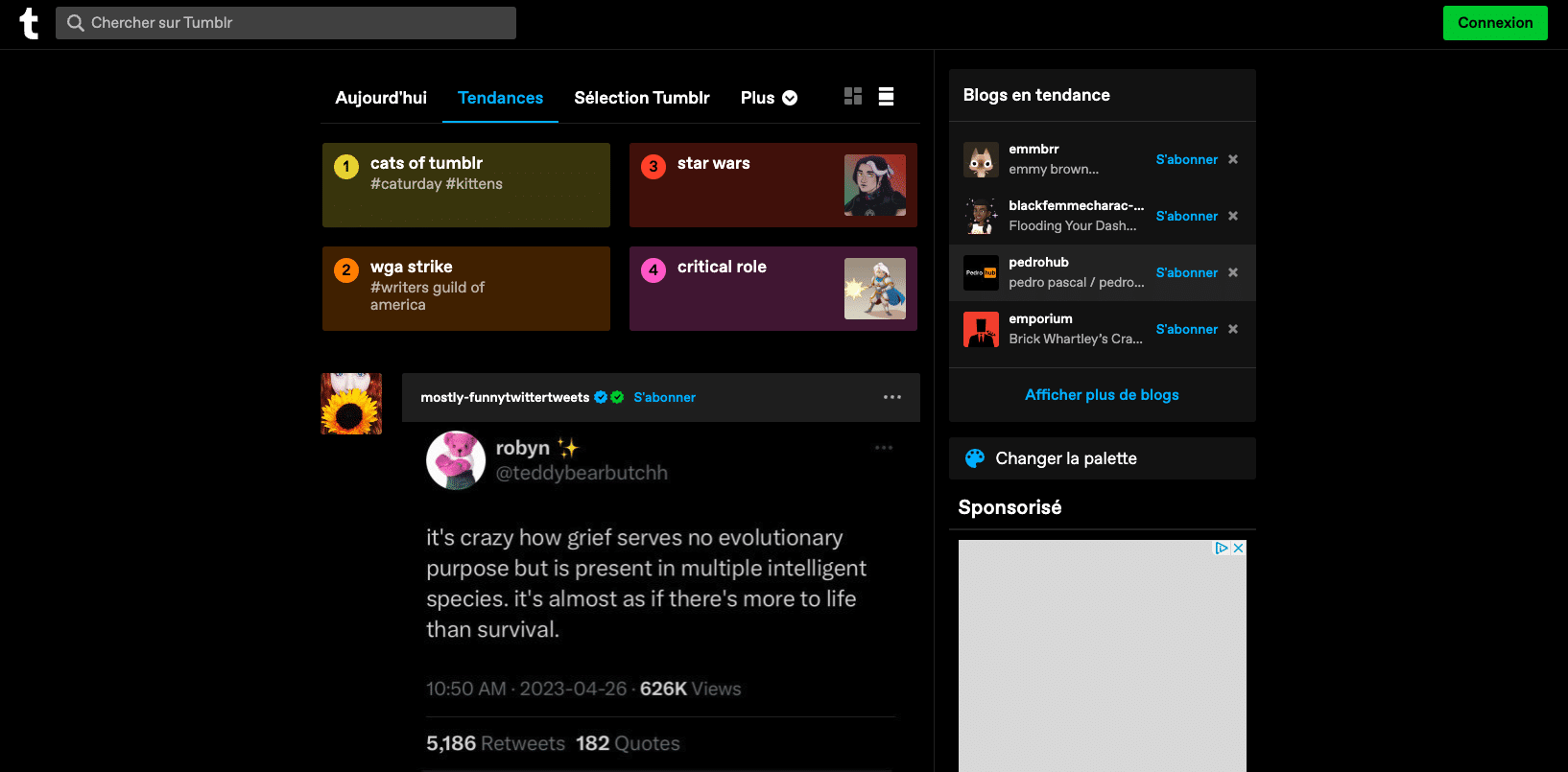1568x772 pixels.
Task: Close the sponsored ad
Action: click(x=1238, y=549)
